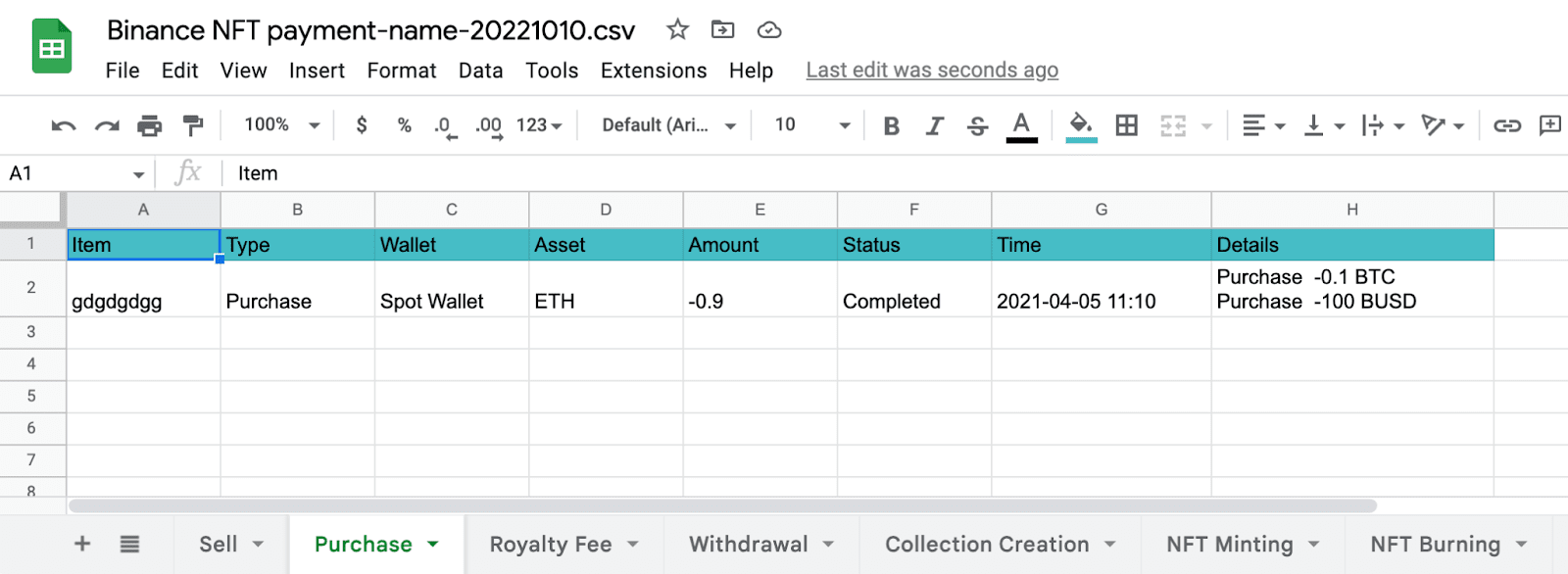Open the Google Sheets home icon
The image size is (1568, 574).
pyautogui.click(x=52, y=46)
